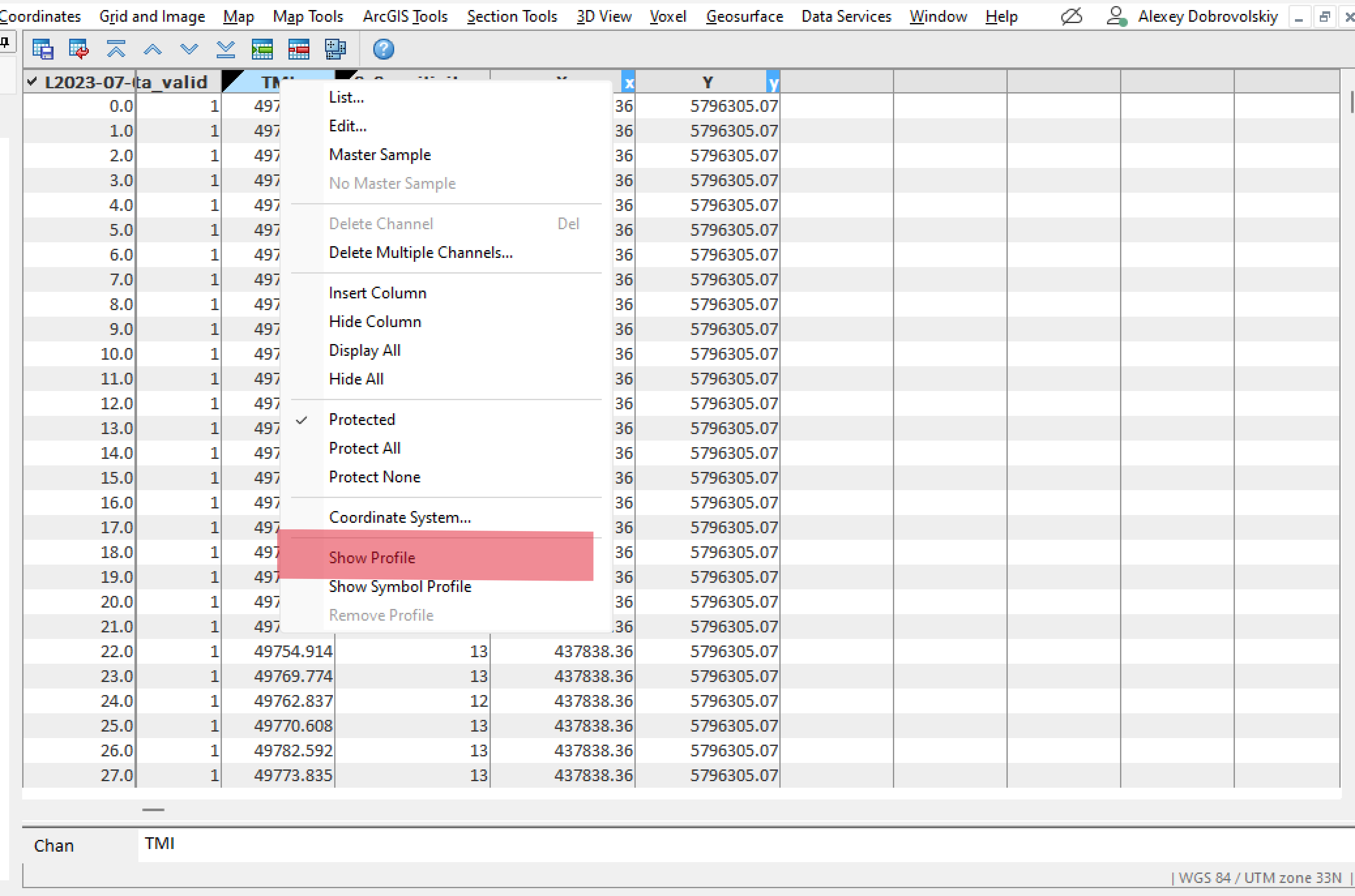The height and width of the screenshot is (896, 1355).
Task: Move down one row using the chevron icon
Action: 189,49
